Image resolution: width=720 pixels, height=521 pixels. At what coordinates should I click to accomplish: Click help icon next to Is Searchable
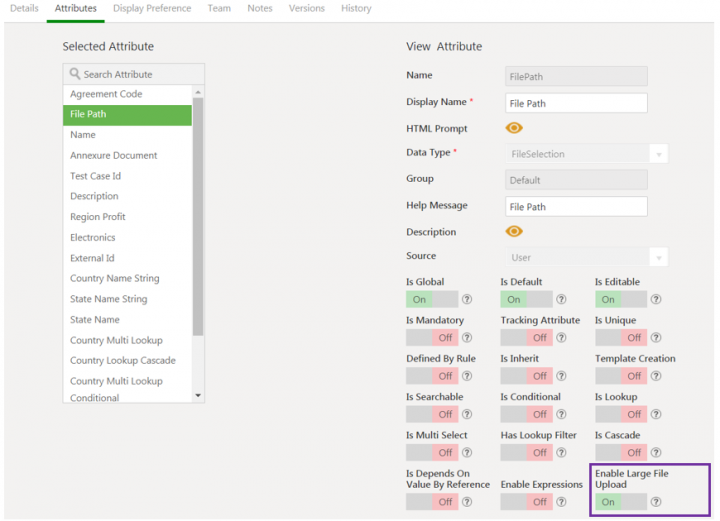click(467, 414)
